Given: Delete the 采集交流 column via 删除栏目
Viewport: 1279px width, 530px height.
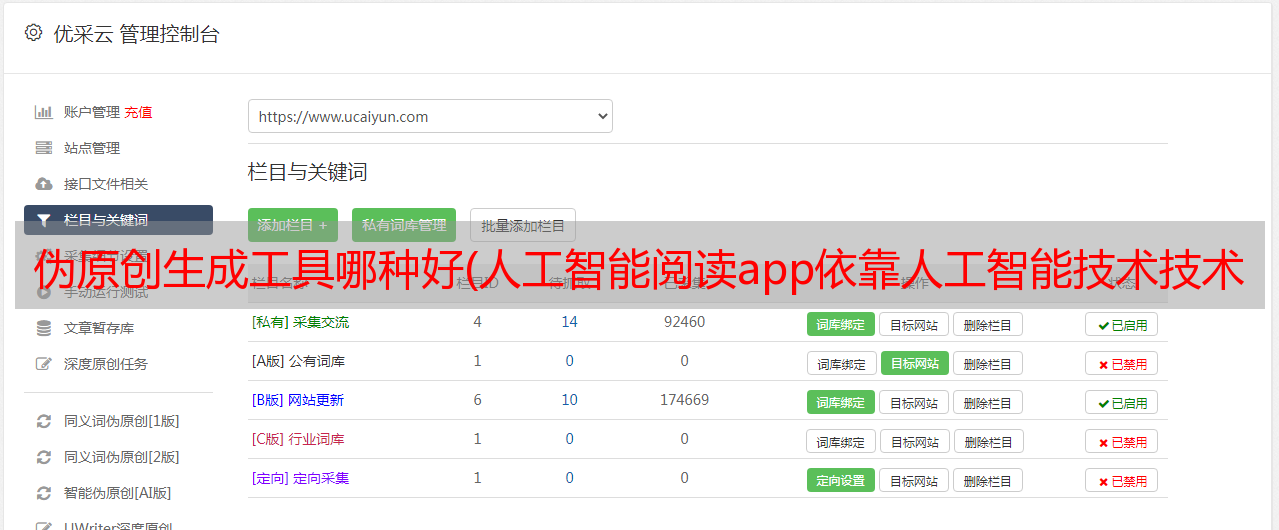Looking at the screenshot, I should 988,324.
